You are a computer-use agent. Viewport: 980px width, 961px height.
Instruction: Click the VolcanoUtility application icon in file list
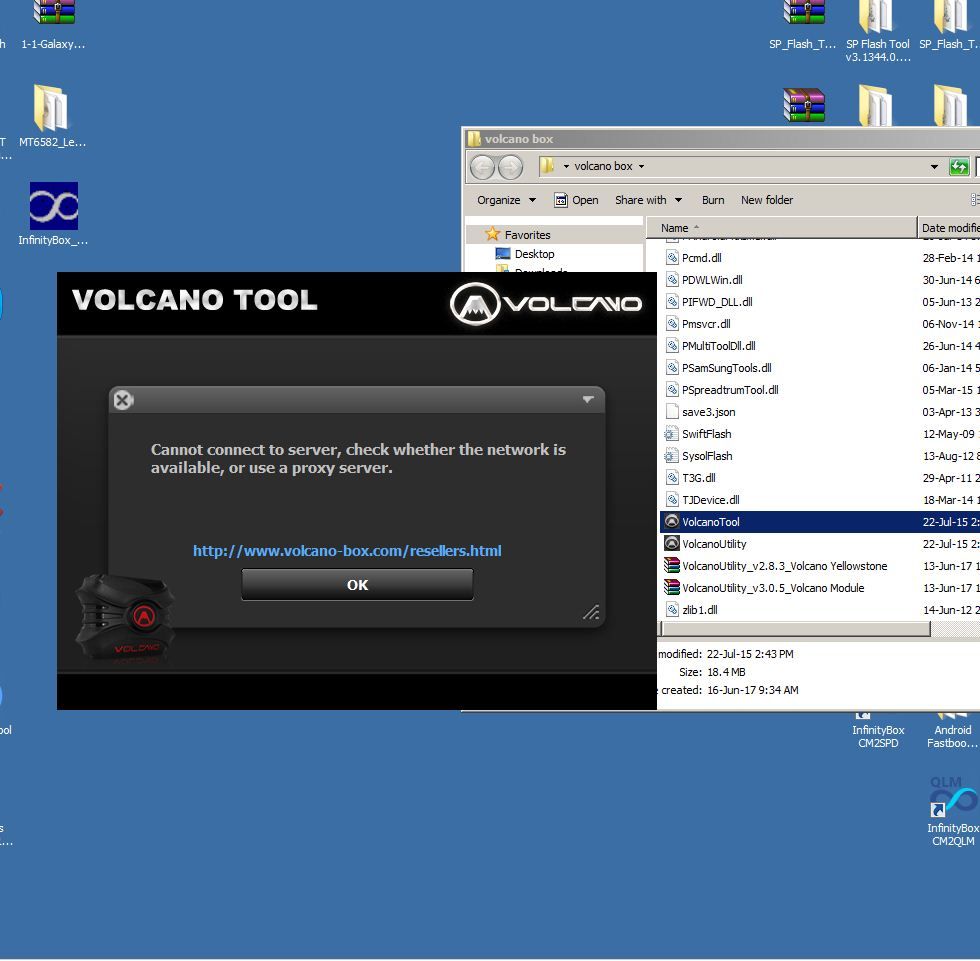pyautogui.click(x=672, y=544)
